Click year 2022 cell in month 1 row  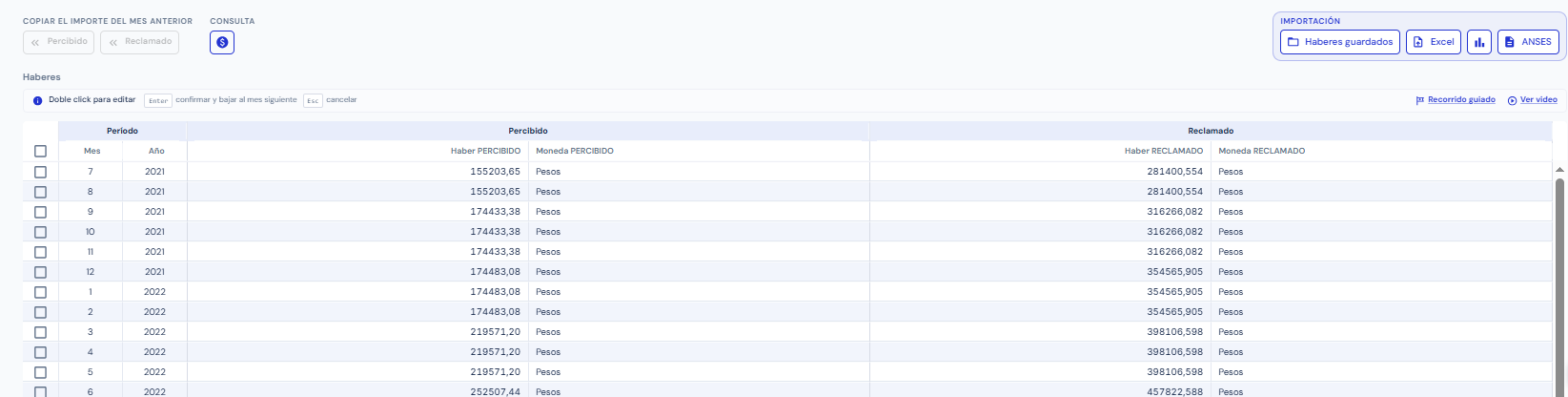[x=154, y=292]
